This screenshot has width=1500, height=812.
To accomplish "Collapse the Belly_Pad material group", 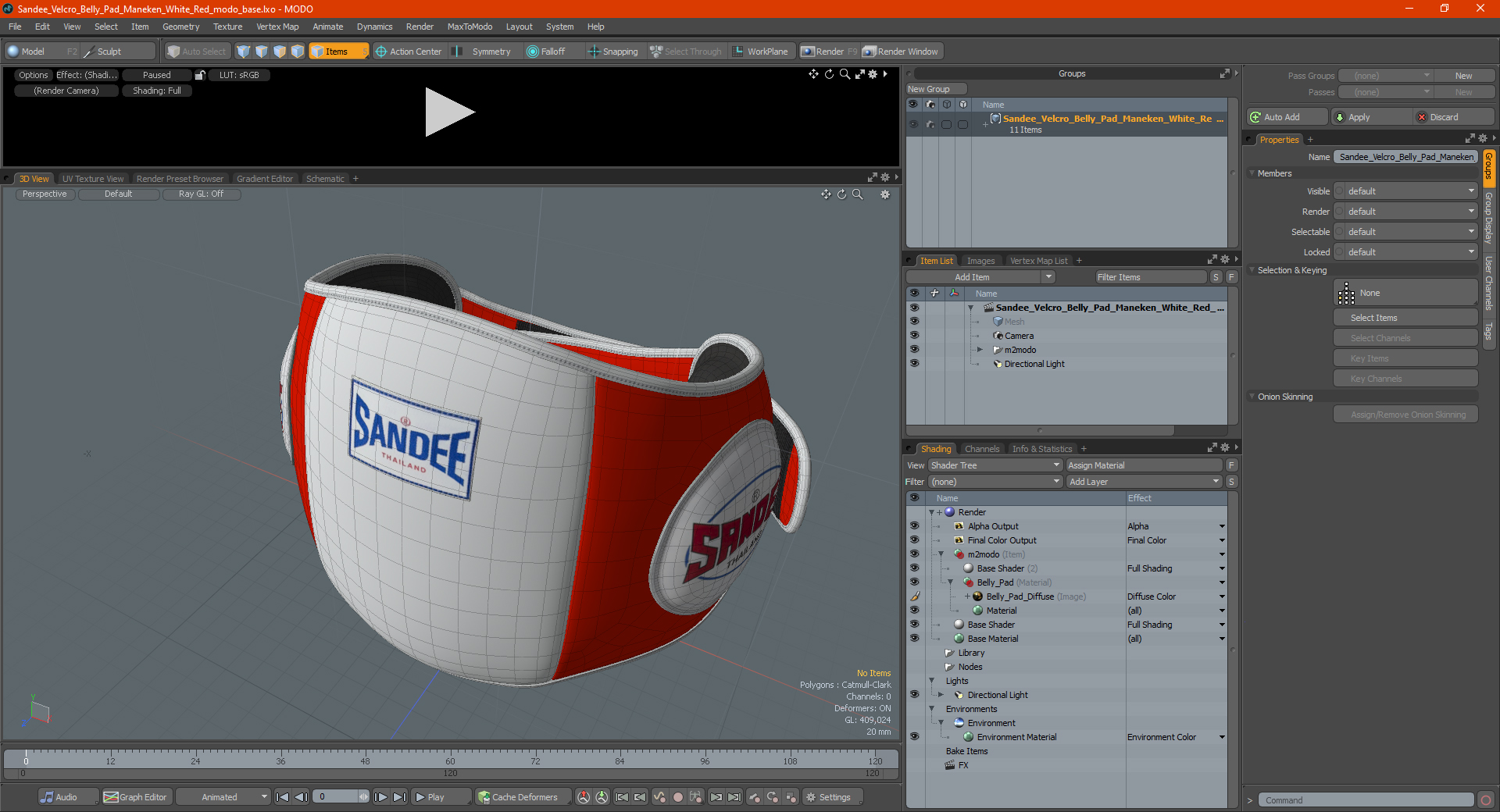I will coord(951,582).
